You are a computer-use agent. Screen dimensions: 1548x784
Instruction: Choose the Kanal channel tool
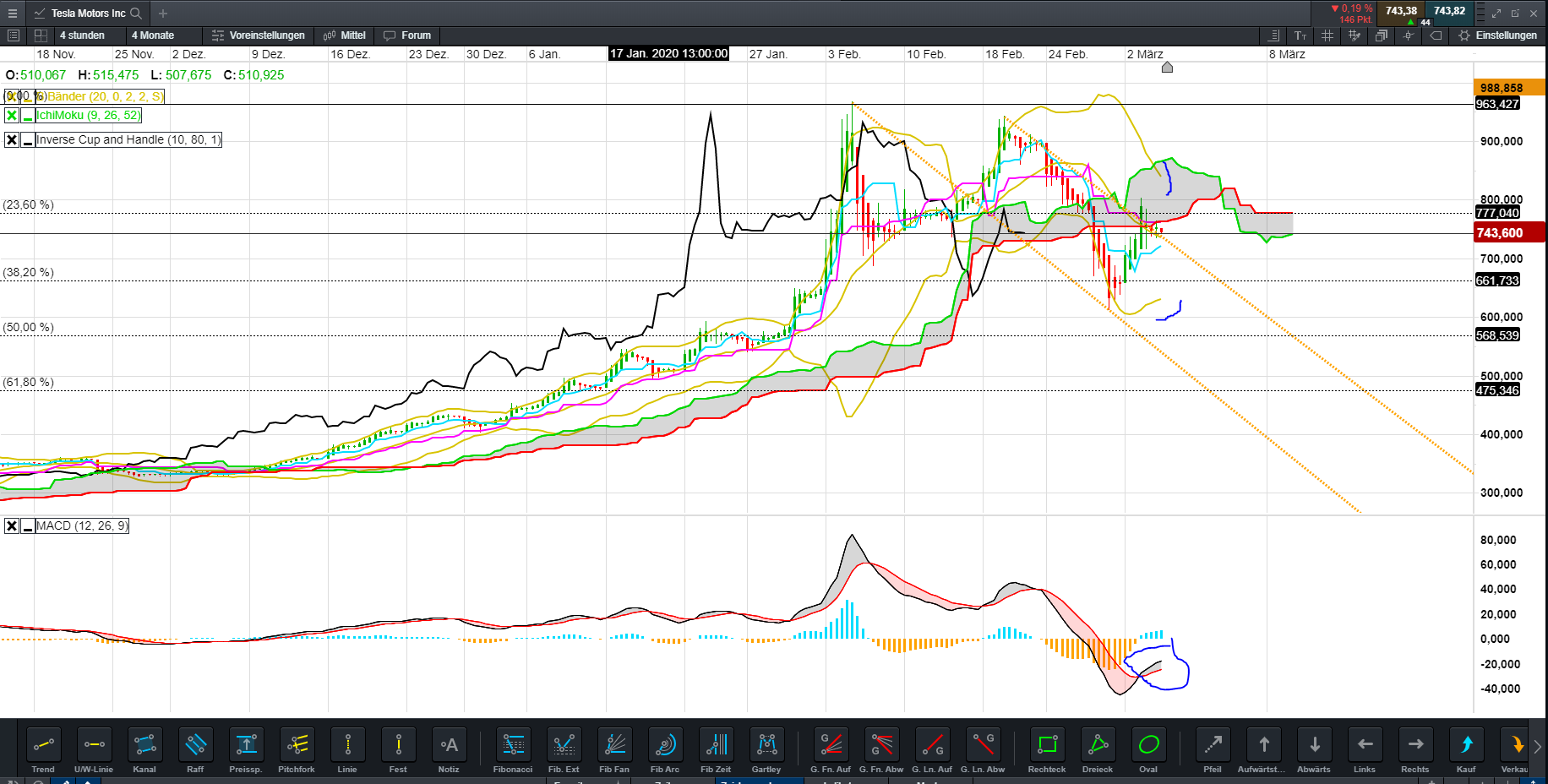(x=144, y=750)
